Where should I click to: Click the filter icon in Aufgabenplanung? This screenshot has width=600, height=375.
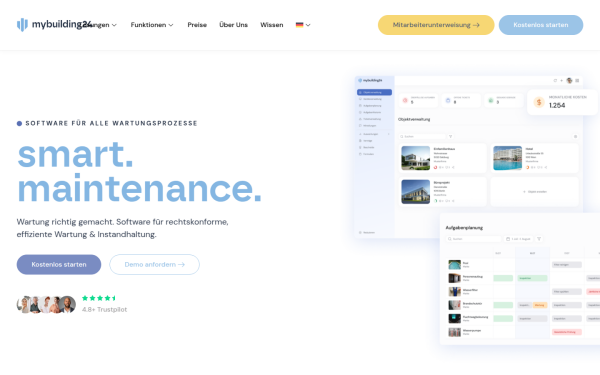(x=539, y=239)
